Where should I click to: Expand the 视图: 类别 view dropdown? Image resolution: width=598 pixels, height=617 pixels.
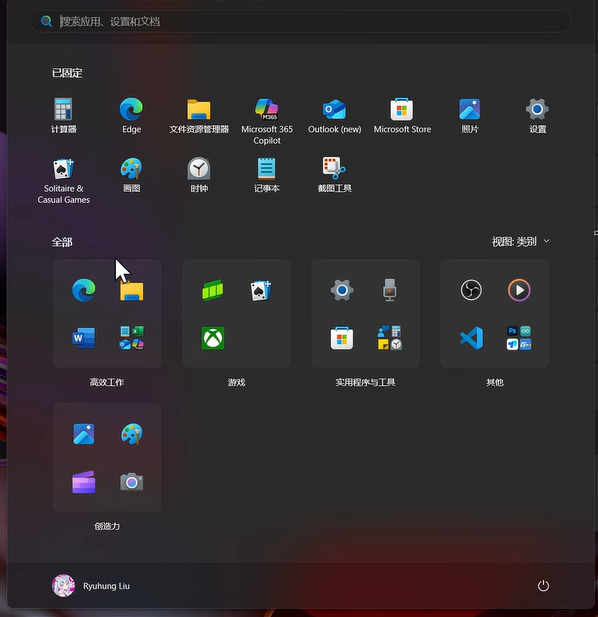[520, 241]
